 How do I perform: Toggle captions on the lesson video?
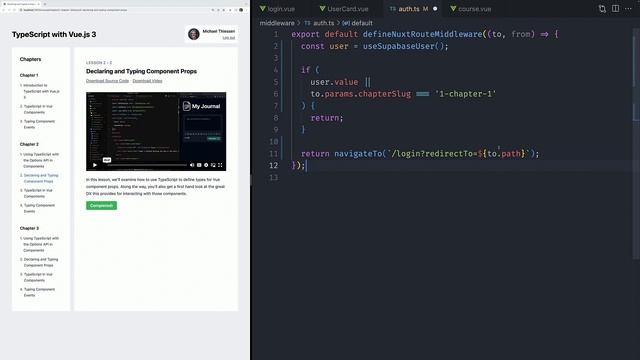(x=199, y=165)
